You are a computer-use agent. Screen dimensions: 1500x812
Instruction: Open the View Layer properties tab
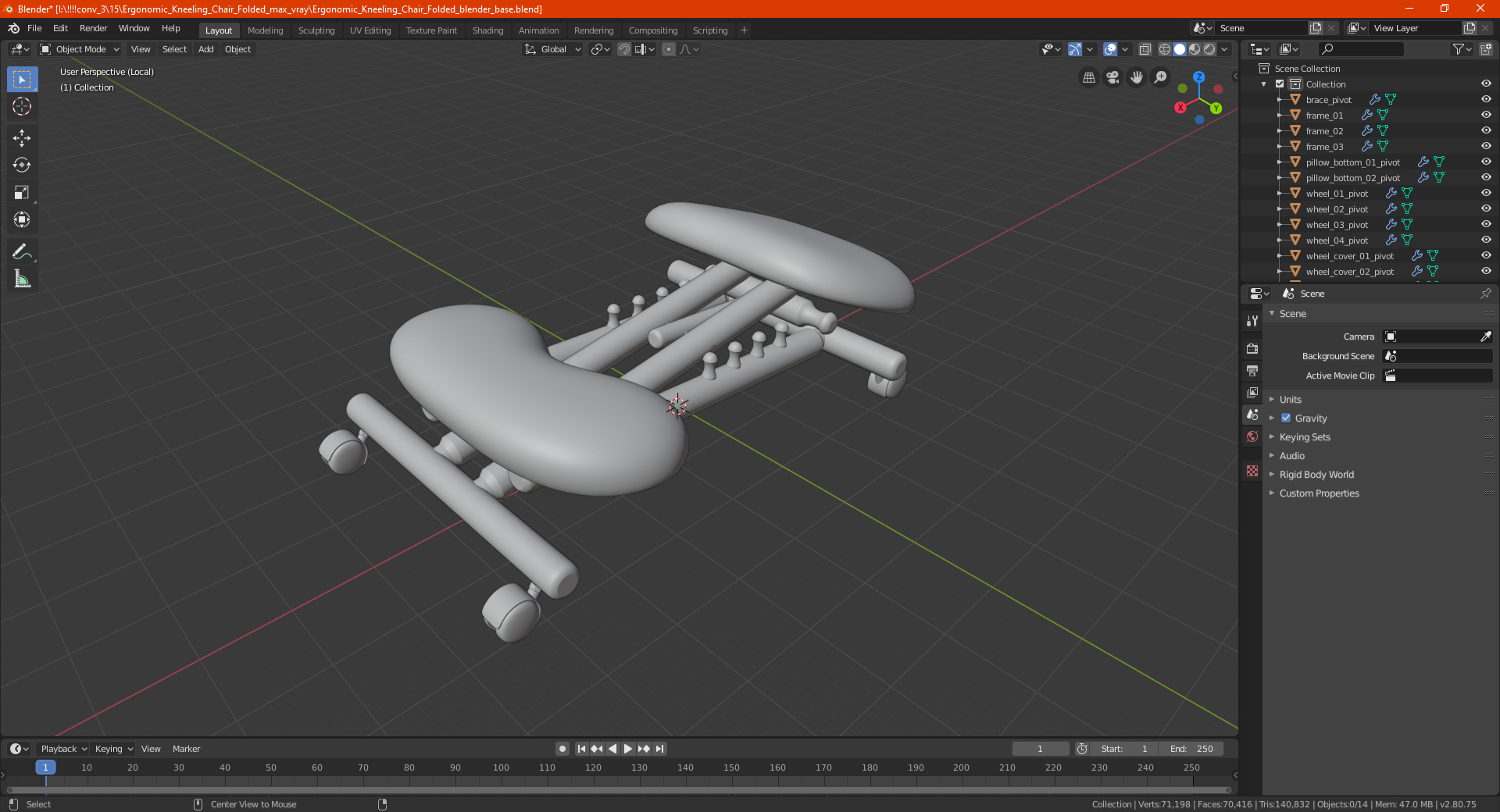1252,392
